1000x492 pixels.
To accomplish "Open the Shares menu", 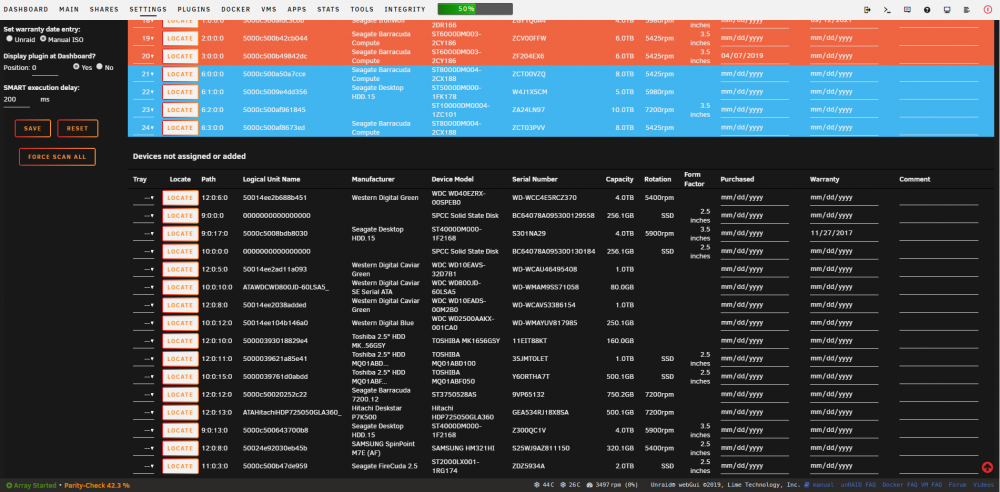I will [104, 10].
